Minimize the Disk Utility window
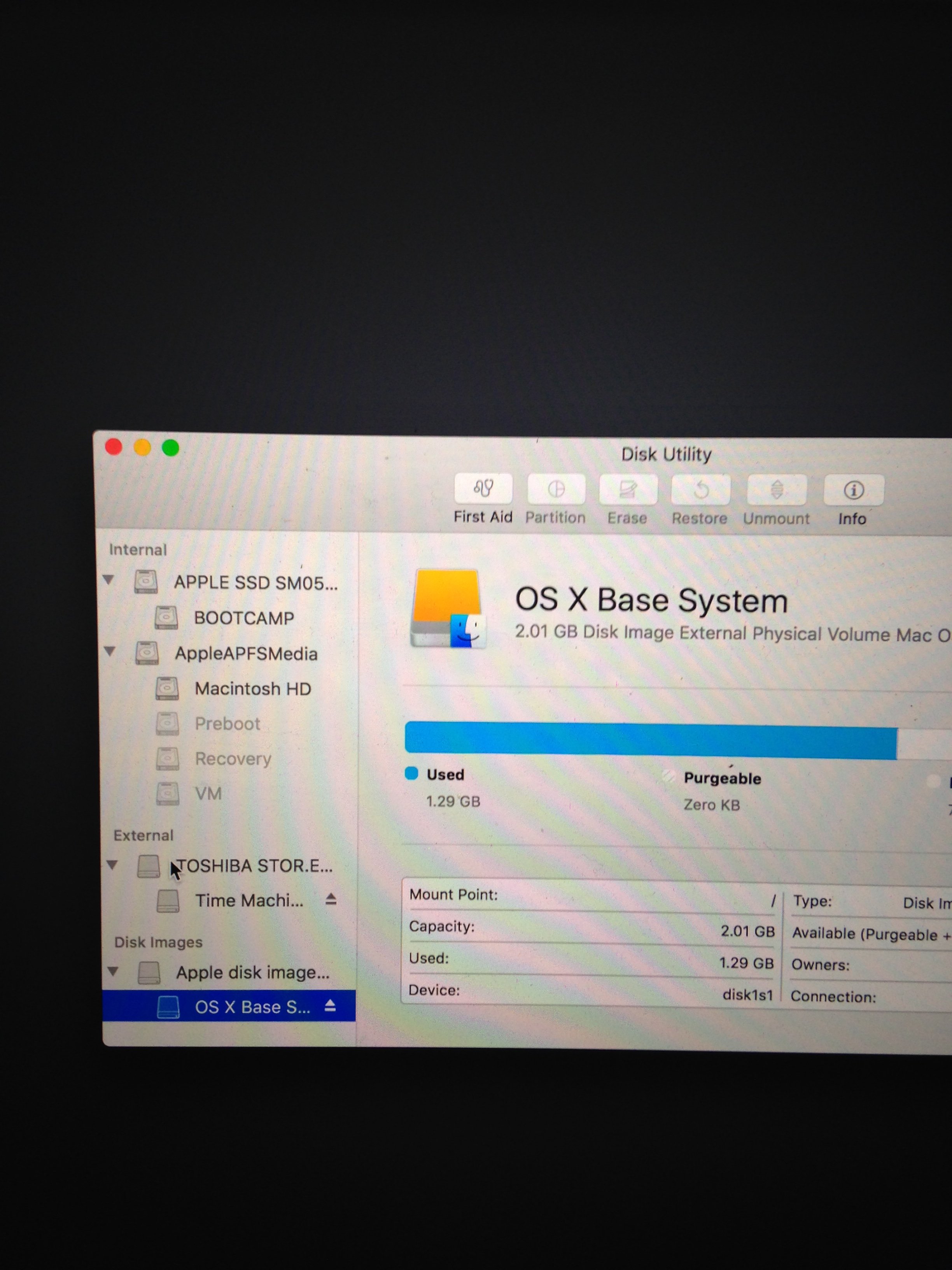952x1270 pixels. pos(142,447)
